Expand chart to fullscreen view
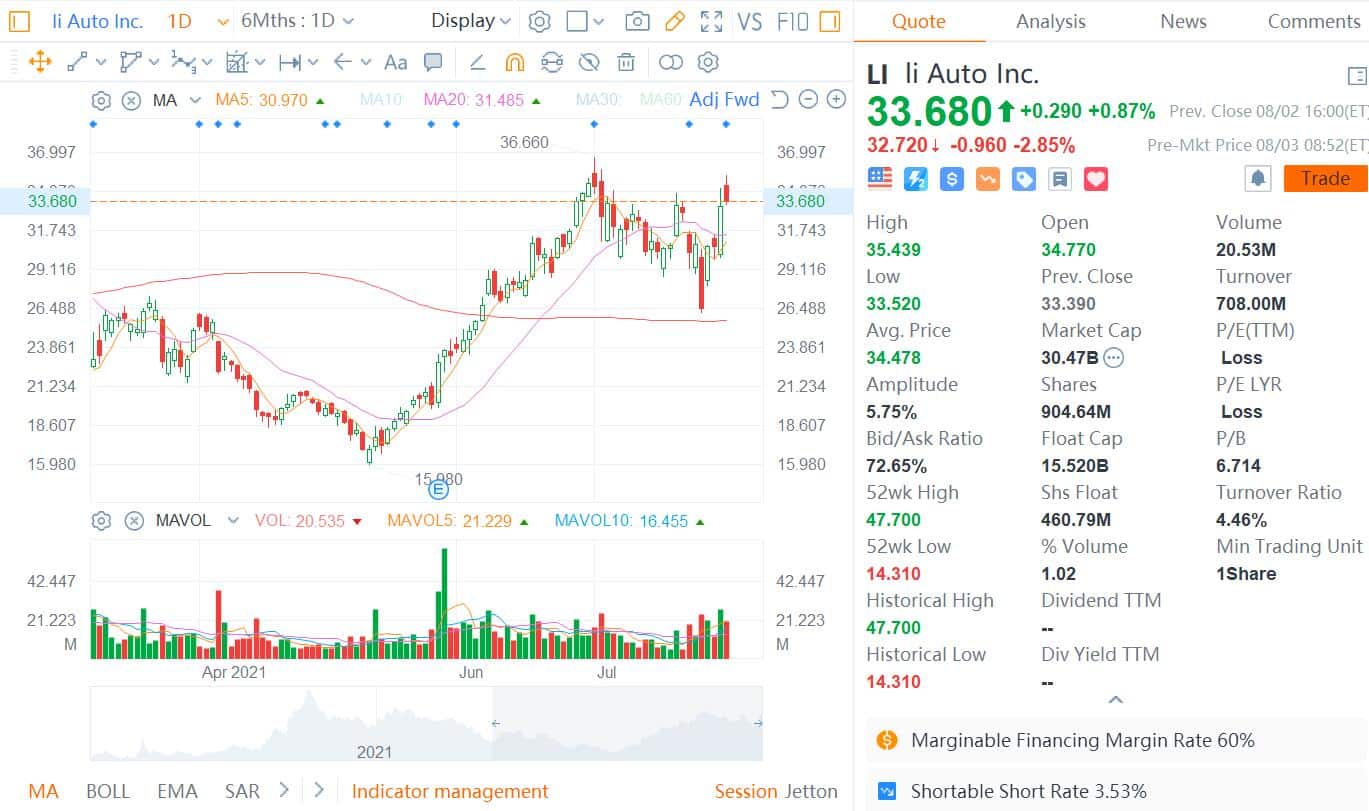This screenshot has height=811, width=1369. [x=710, y=21]
